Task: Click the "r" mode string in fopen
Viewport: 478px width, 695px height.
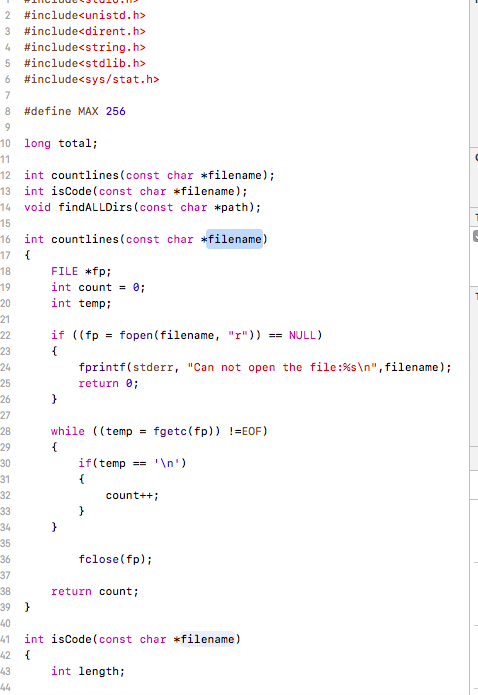Action: tap(238, 336)
